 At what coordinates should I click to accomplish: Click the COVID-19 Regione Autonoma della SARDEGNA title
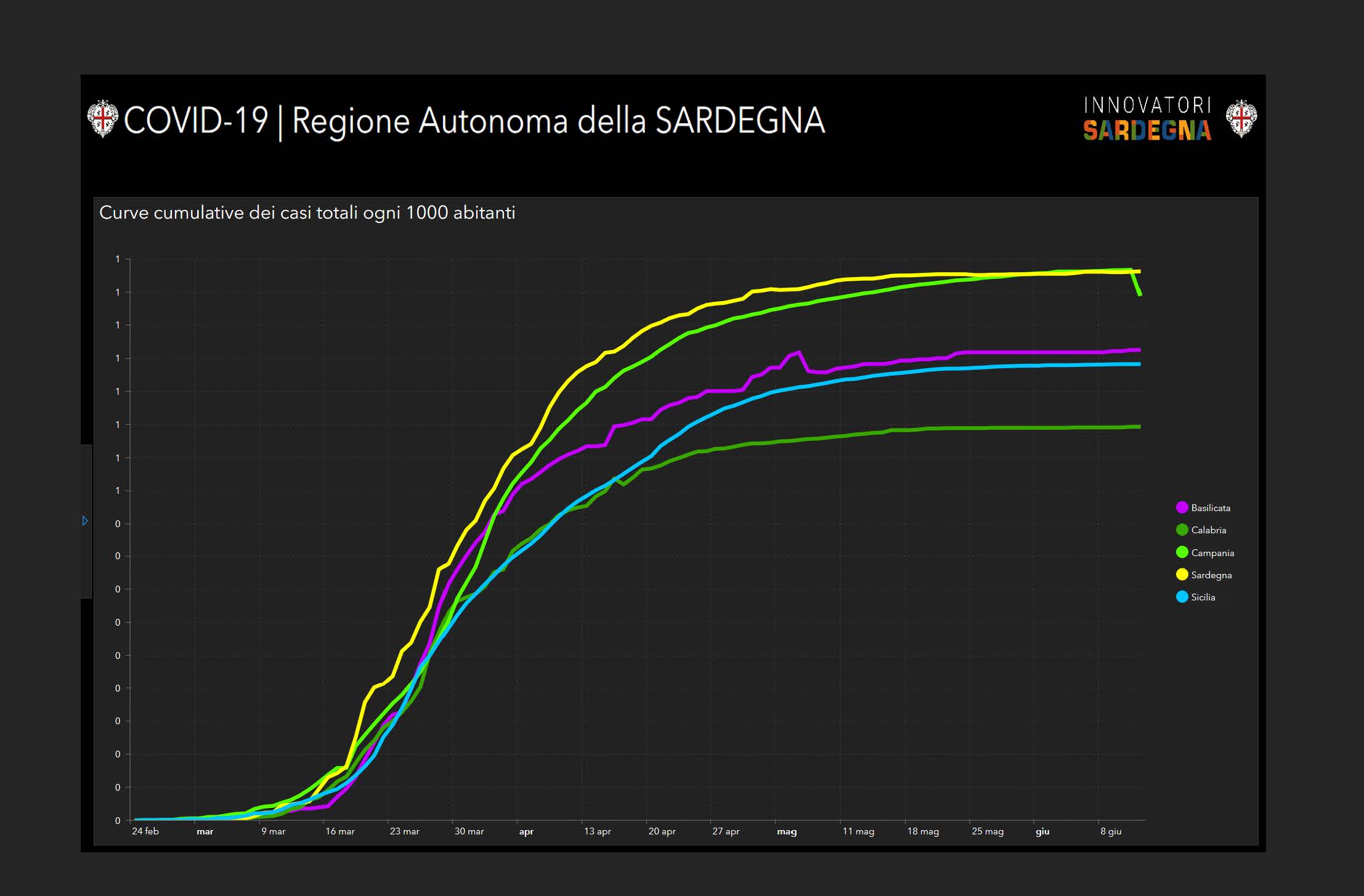click(474, 120)
